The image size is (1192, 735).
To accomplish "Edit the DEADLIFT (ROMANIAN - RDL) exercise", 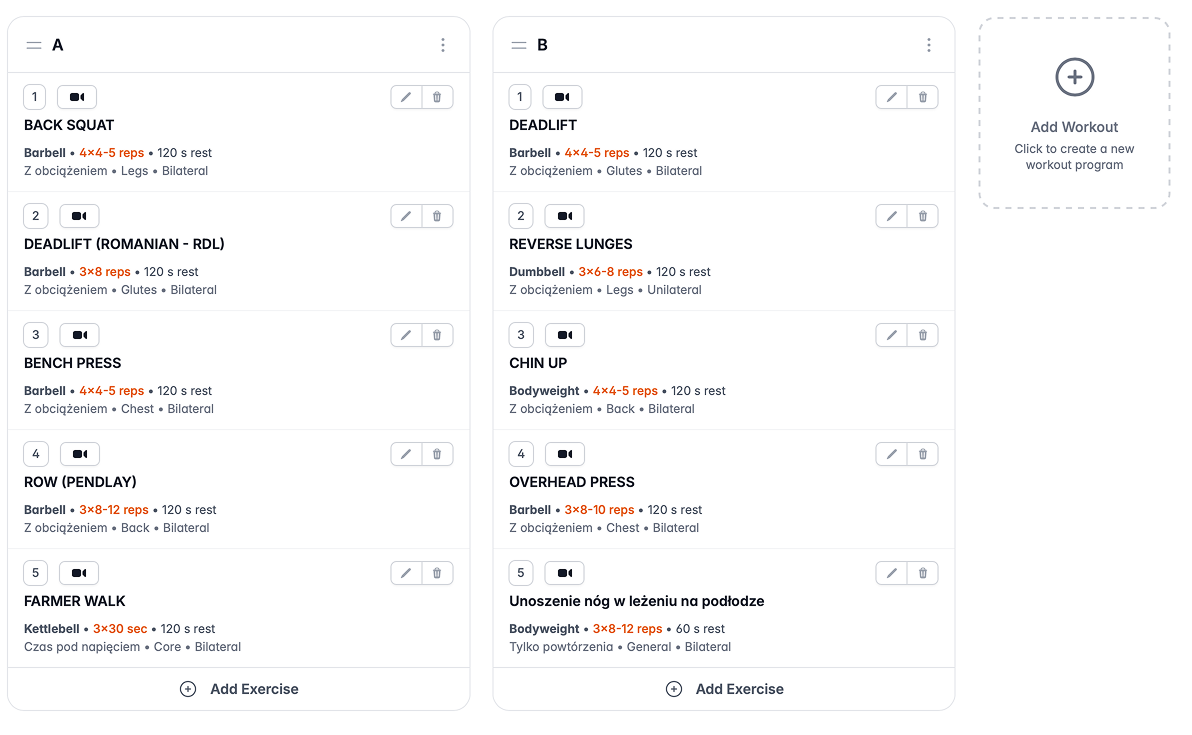I will pos(406,216).
